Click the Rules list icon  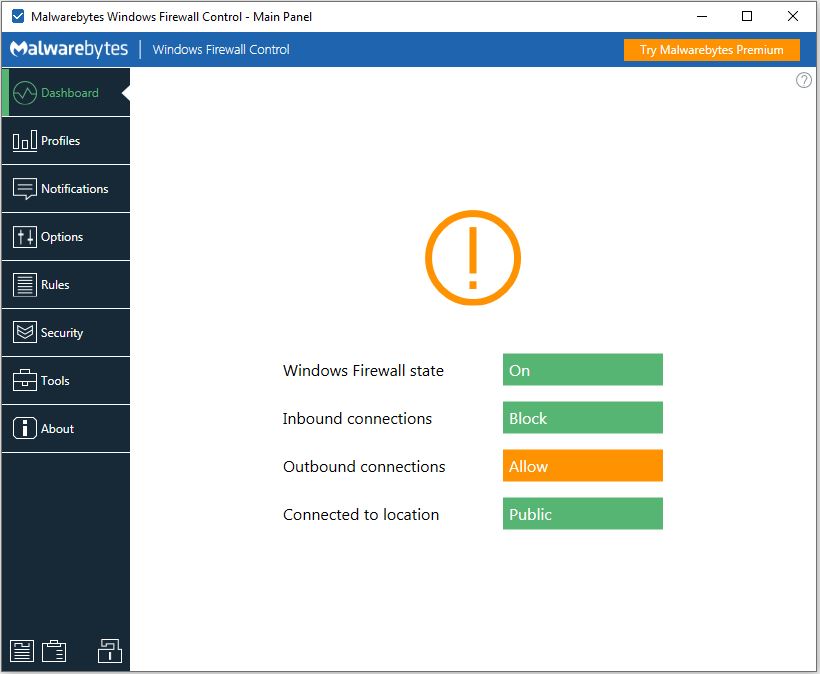25,285
